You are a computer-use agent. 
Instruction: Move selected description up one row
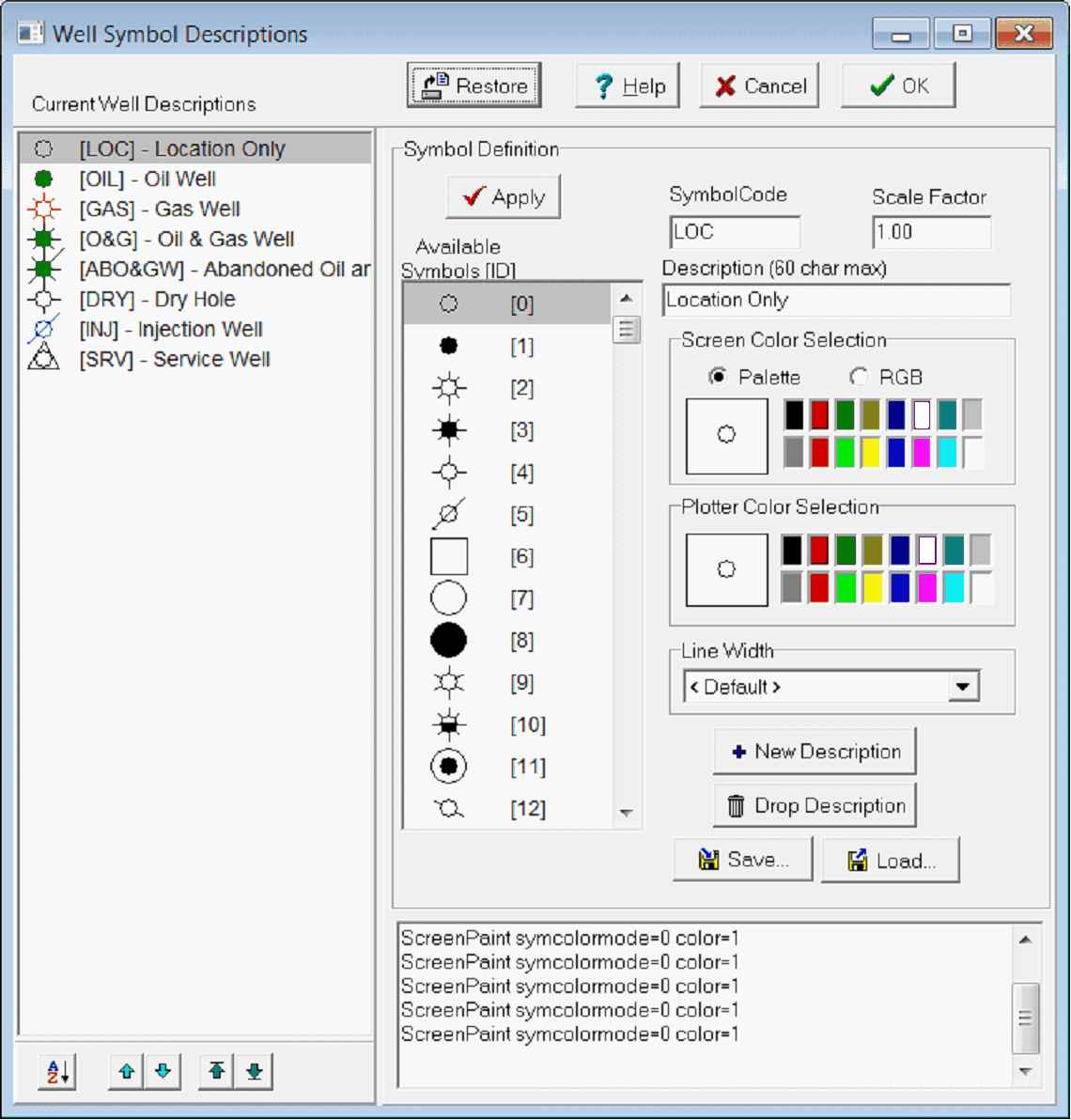127,1071
